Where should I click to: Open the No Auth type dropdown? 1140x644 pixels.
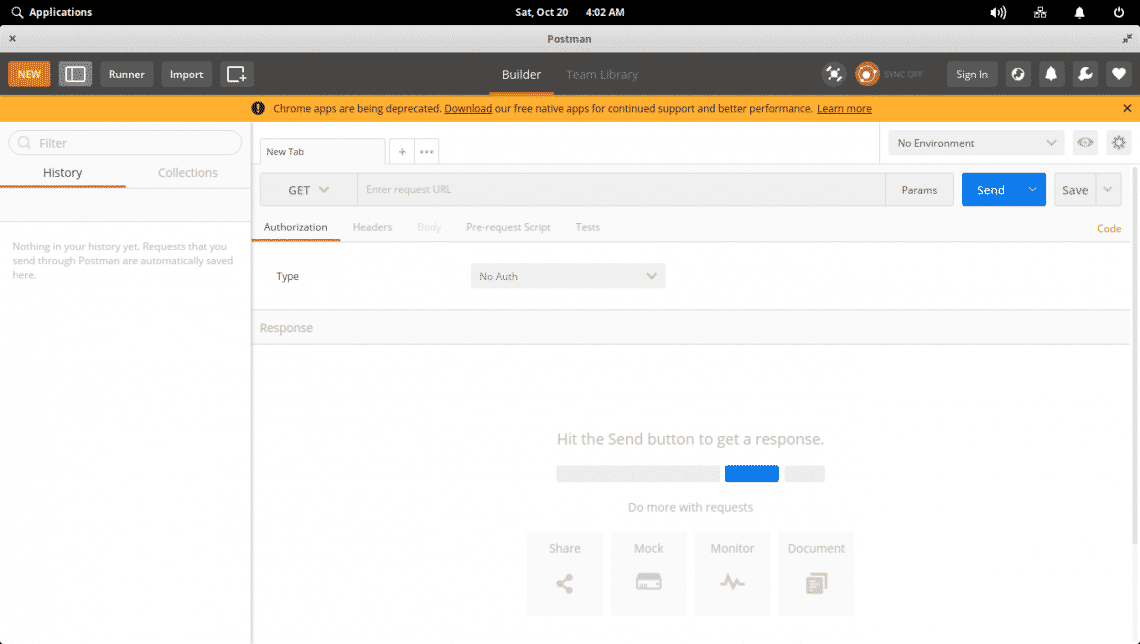(x=568, y=276)
